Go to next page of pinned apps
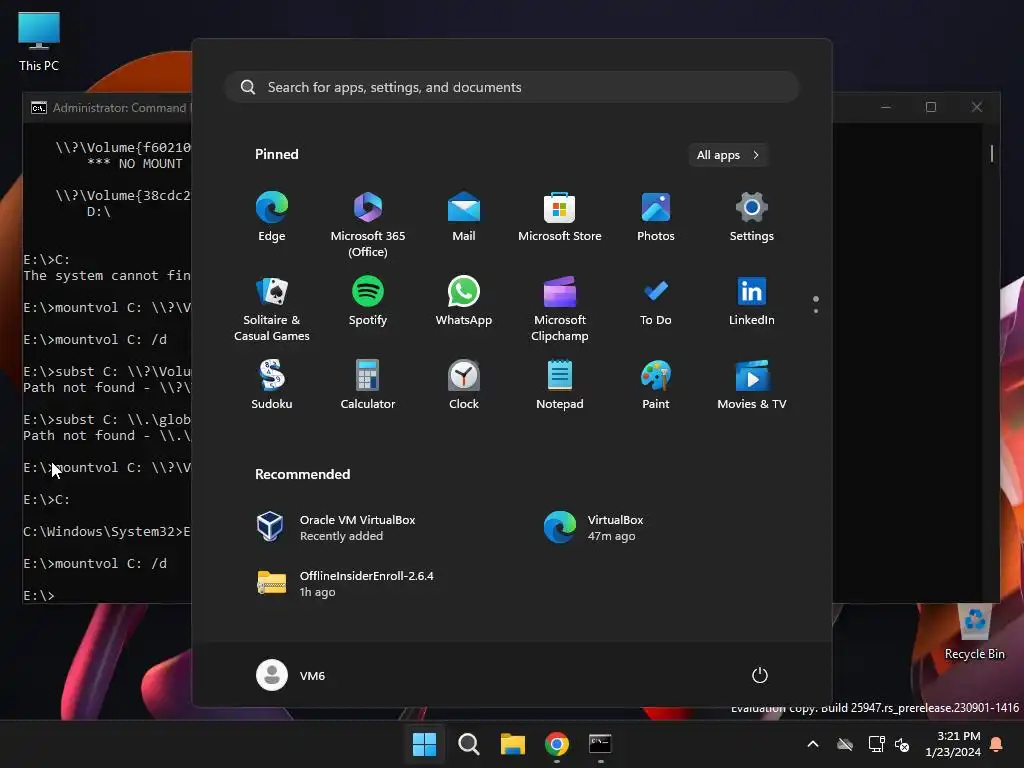The height and width of the screenshot is (768, 1024). [x=816, y=310]
